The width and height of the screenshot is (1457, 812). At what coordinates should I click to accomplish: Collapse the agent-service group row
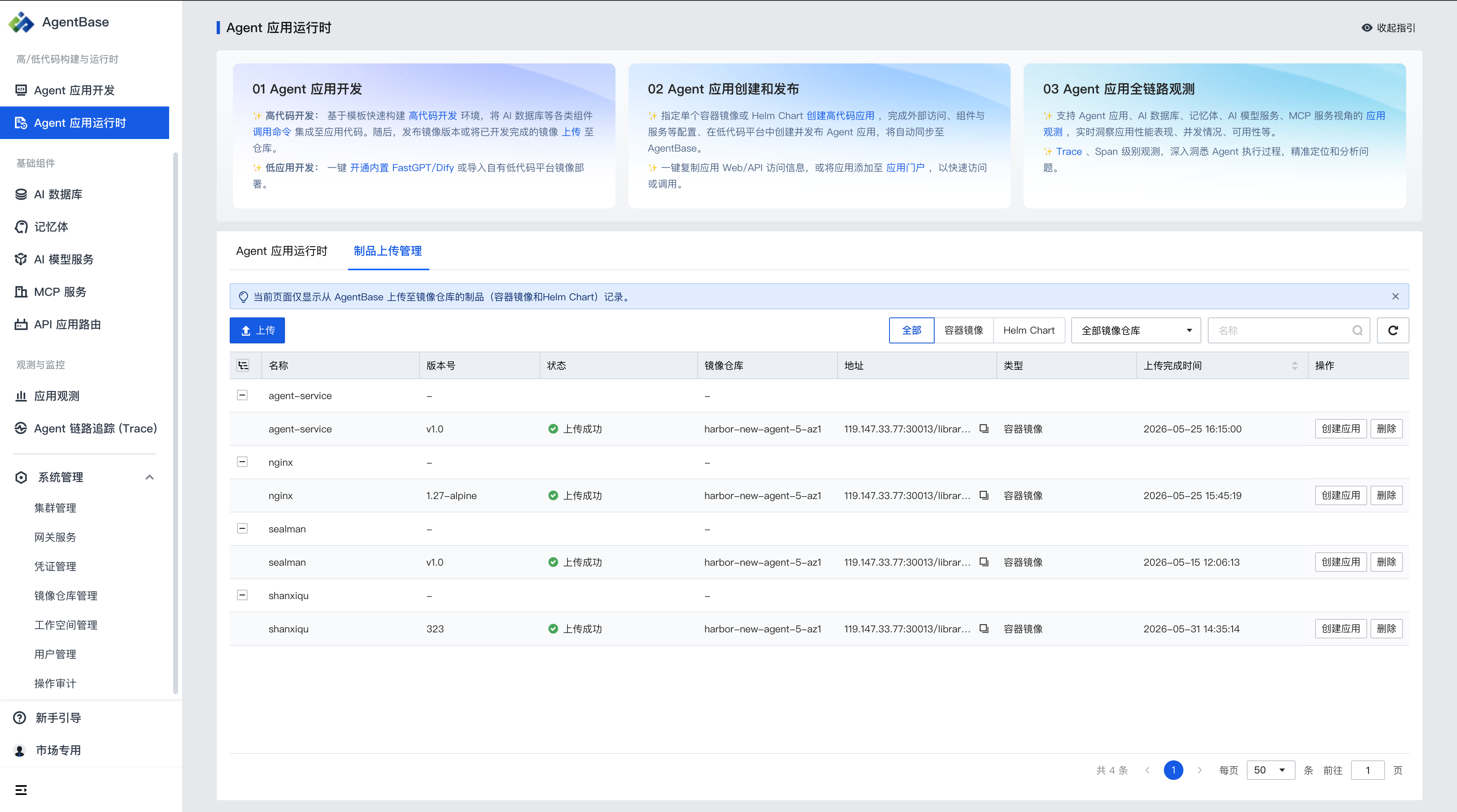[242, 395]
